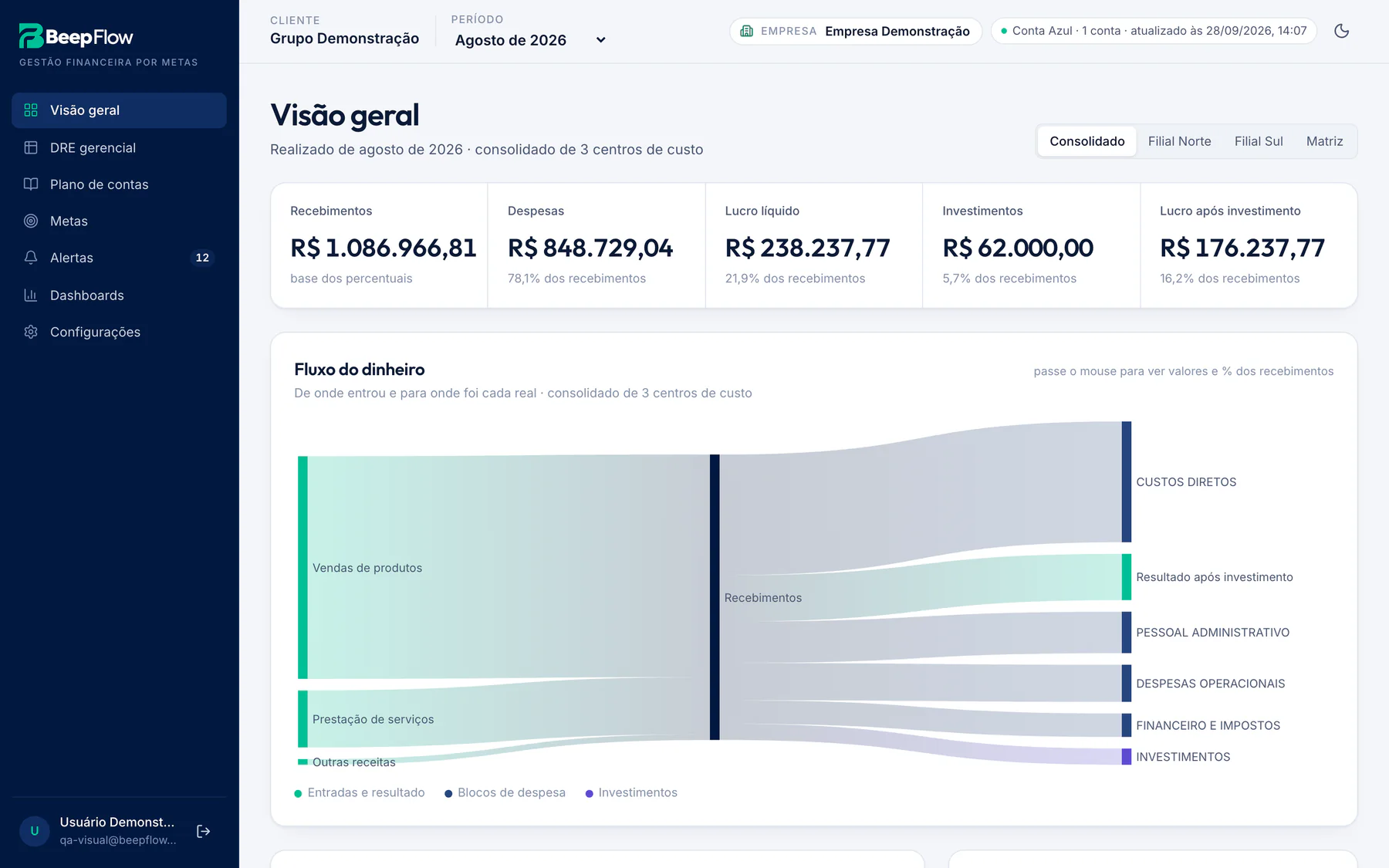
Task: Click the Investimentos legend item
Action: (x=631, y=792)
